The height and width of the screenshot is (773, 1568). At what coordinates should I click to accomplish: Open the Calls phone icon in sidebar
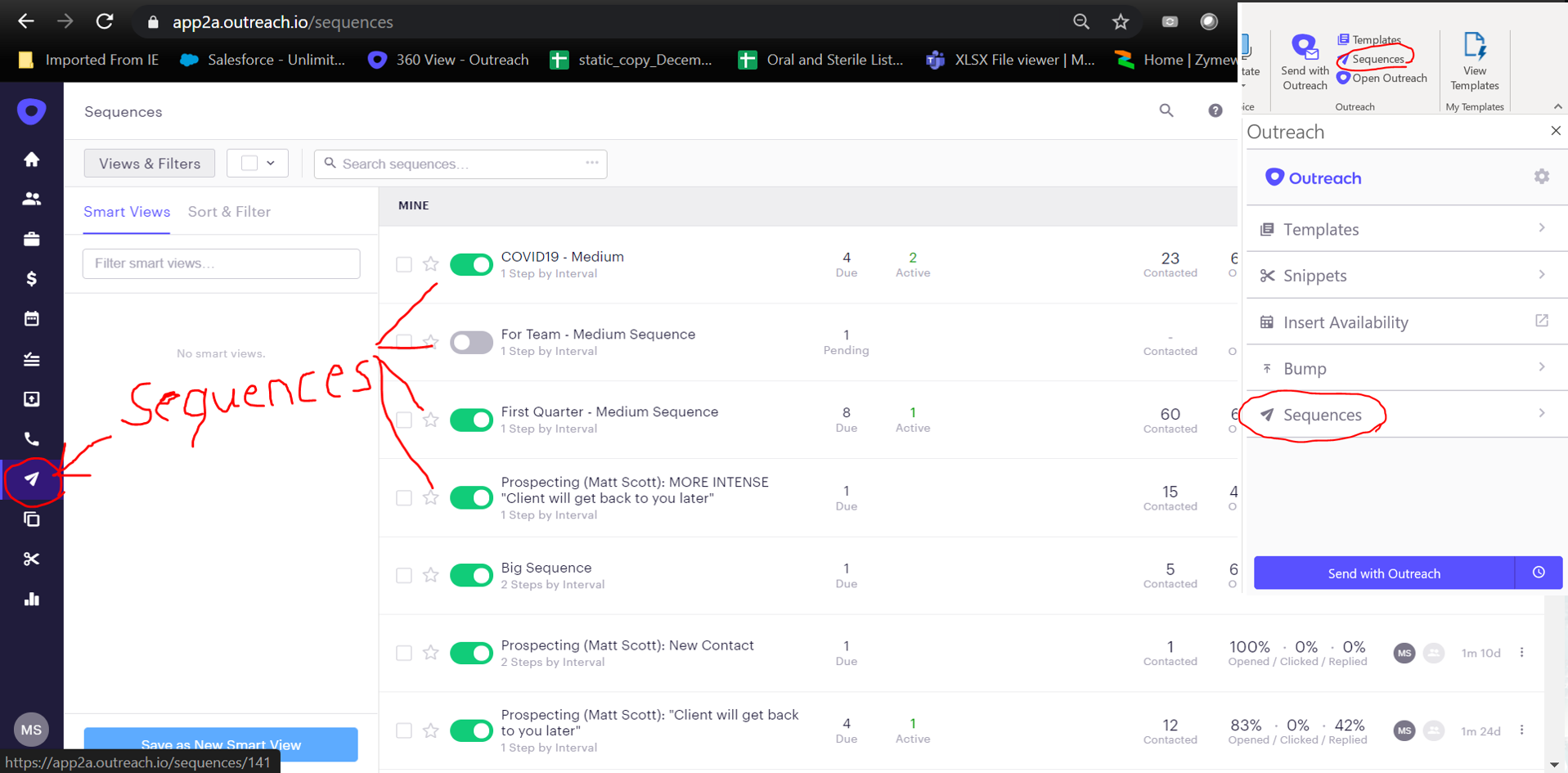coord(31,439)
